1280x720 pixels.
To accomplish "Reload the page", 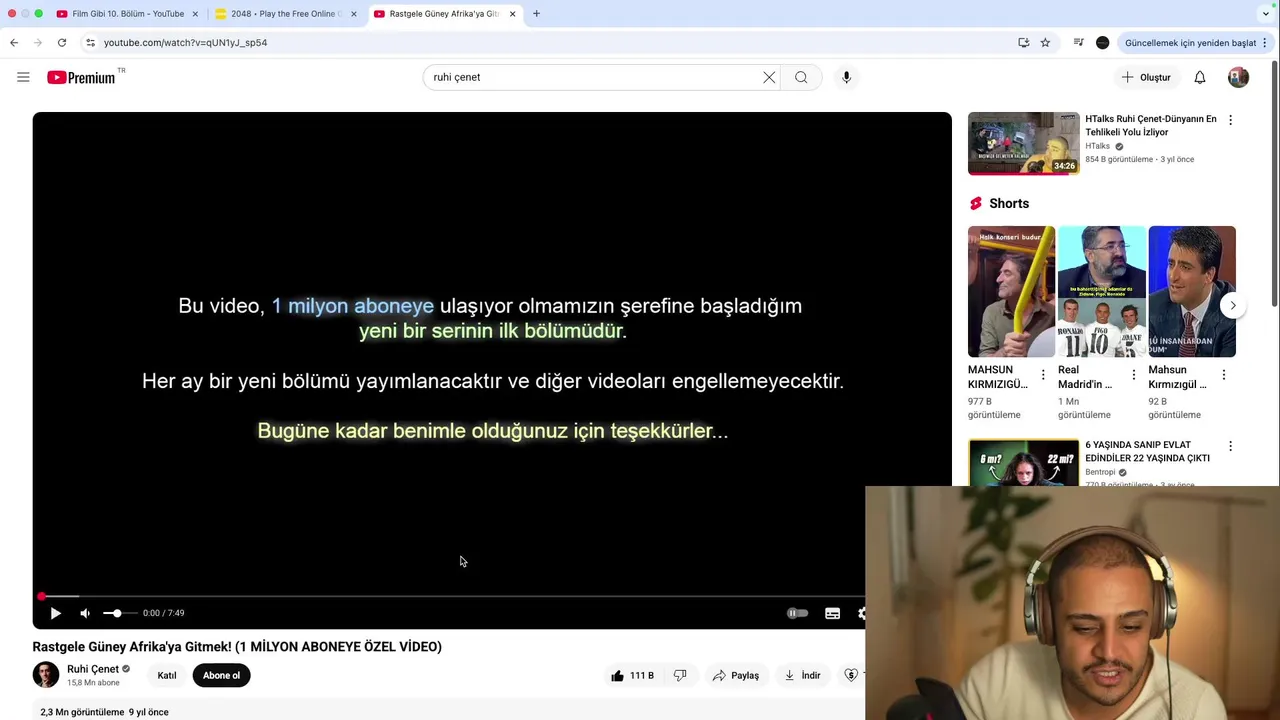I will [62, 43].
